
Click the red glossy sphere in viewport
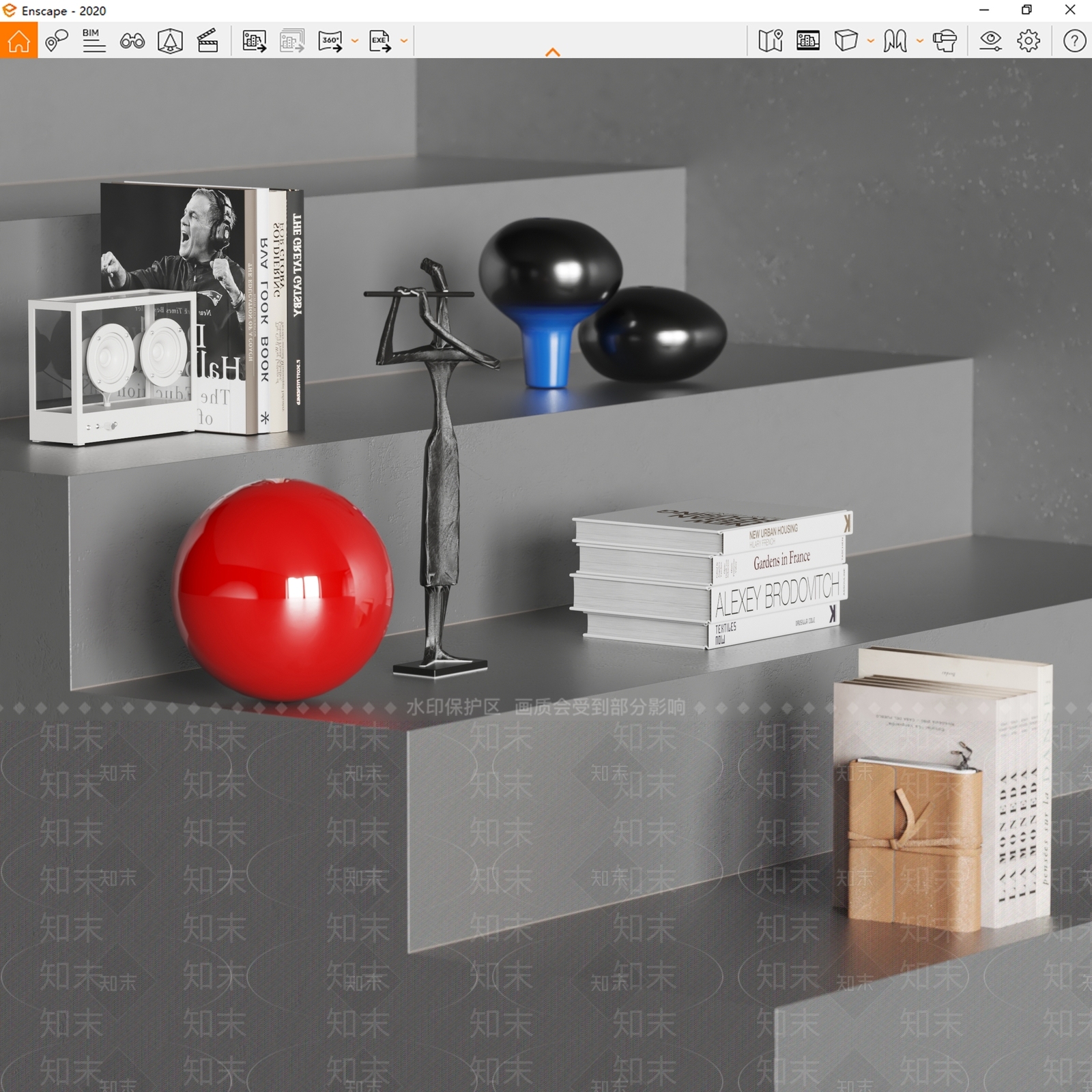point(284,590)
